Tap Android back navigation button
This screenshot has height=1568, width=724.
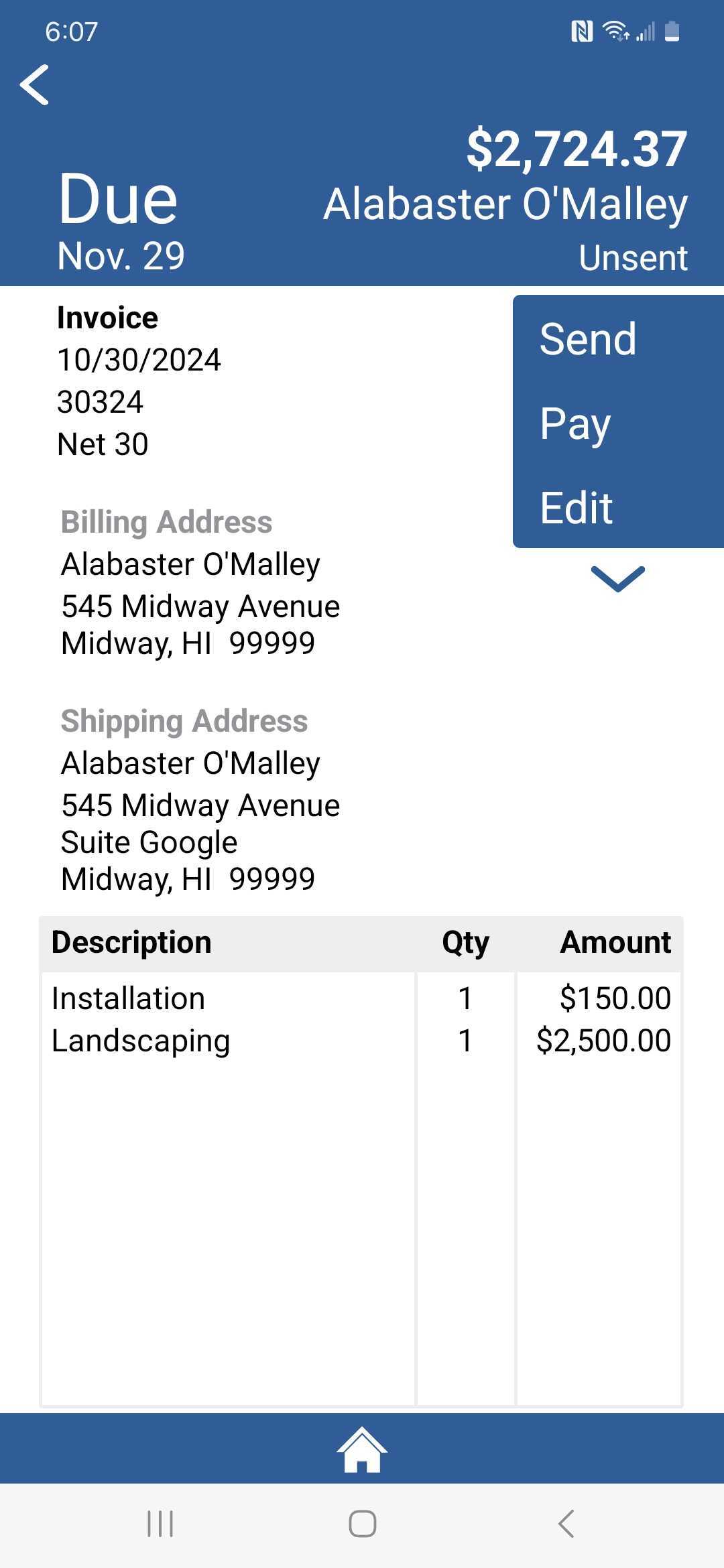pos(566,1524)
